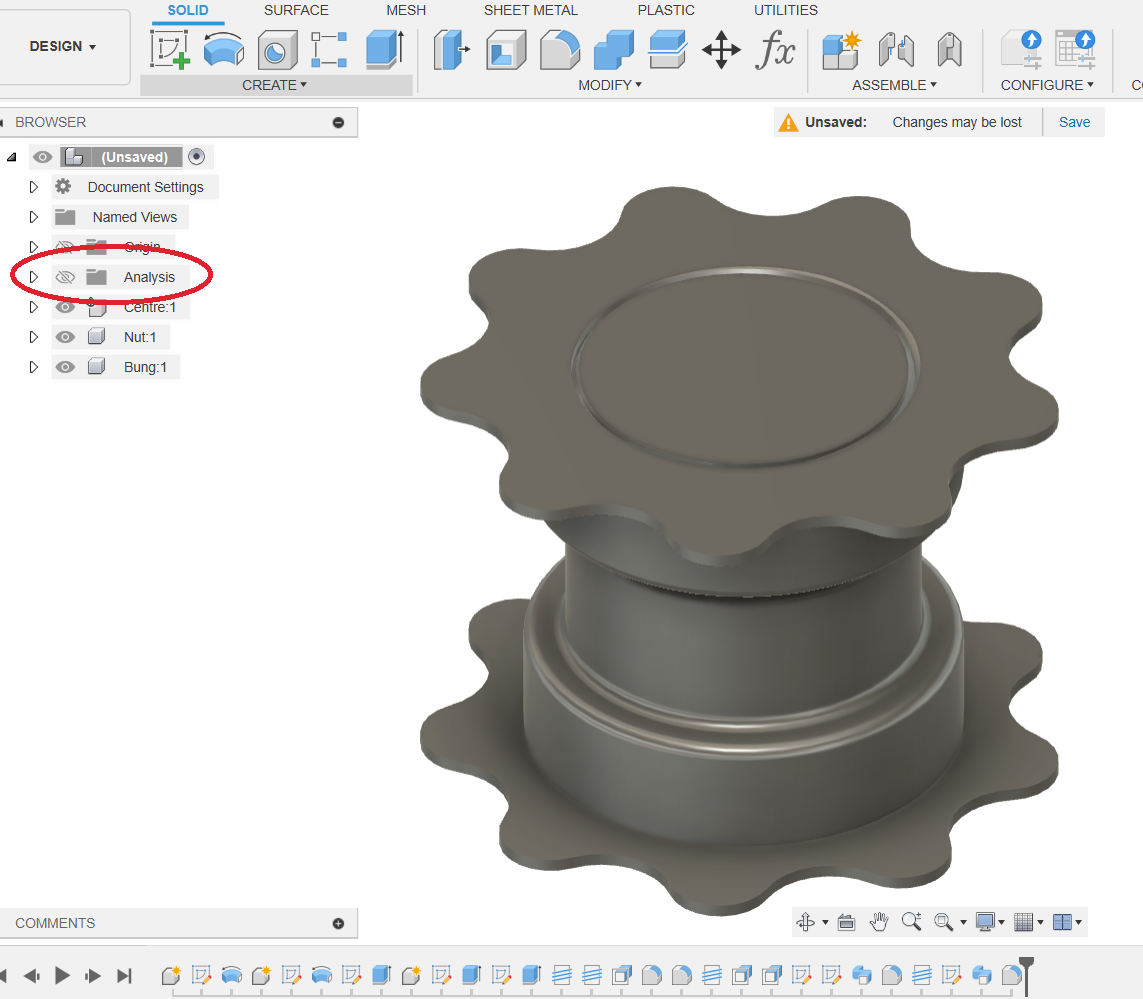The width and height of the screenshot is (1143, 999).
Task: Switch to the SHEET METAL tab
Action: (x=530, y=10)
